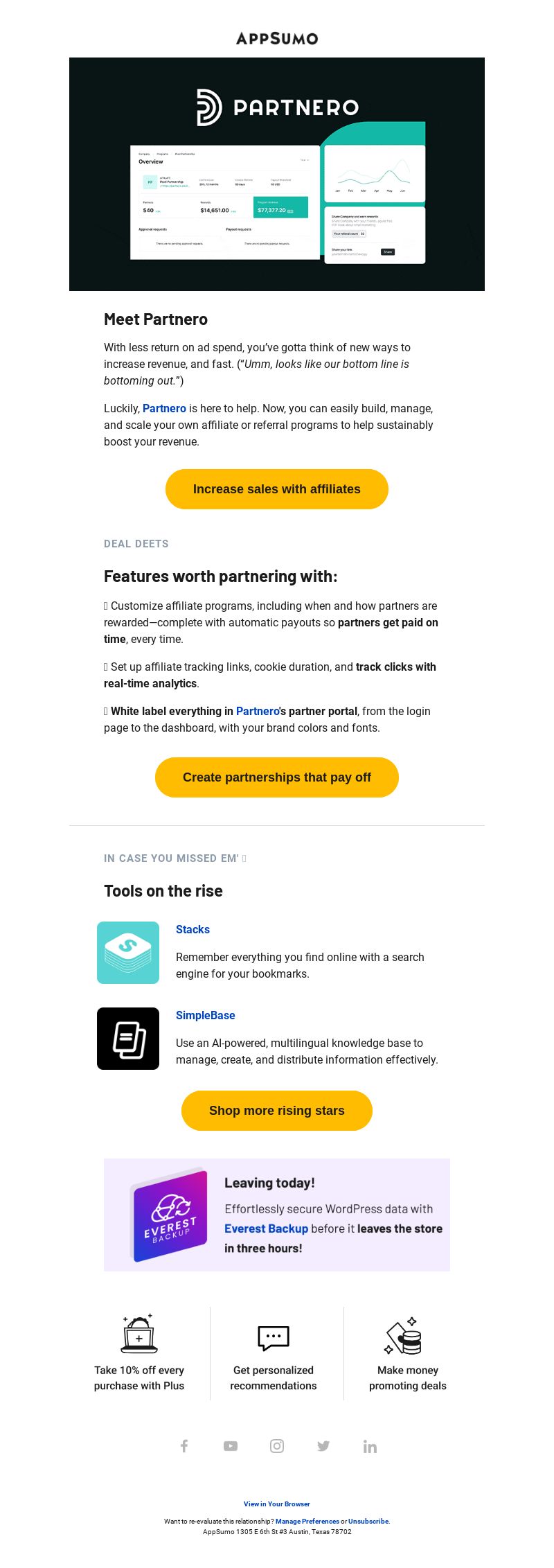
Task: Click the shopping bag Plus icon
Action: pyautogui.click(x=139, y=1334)
